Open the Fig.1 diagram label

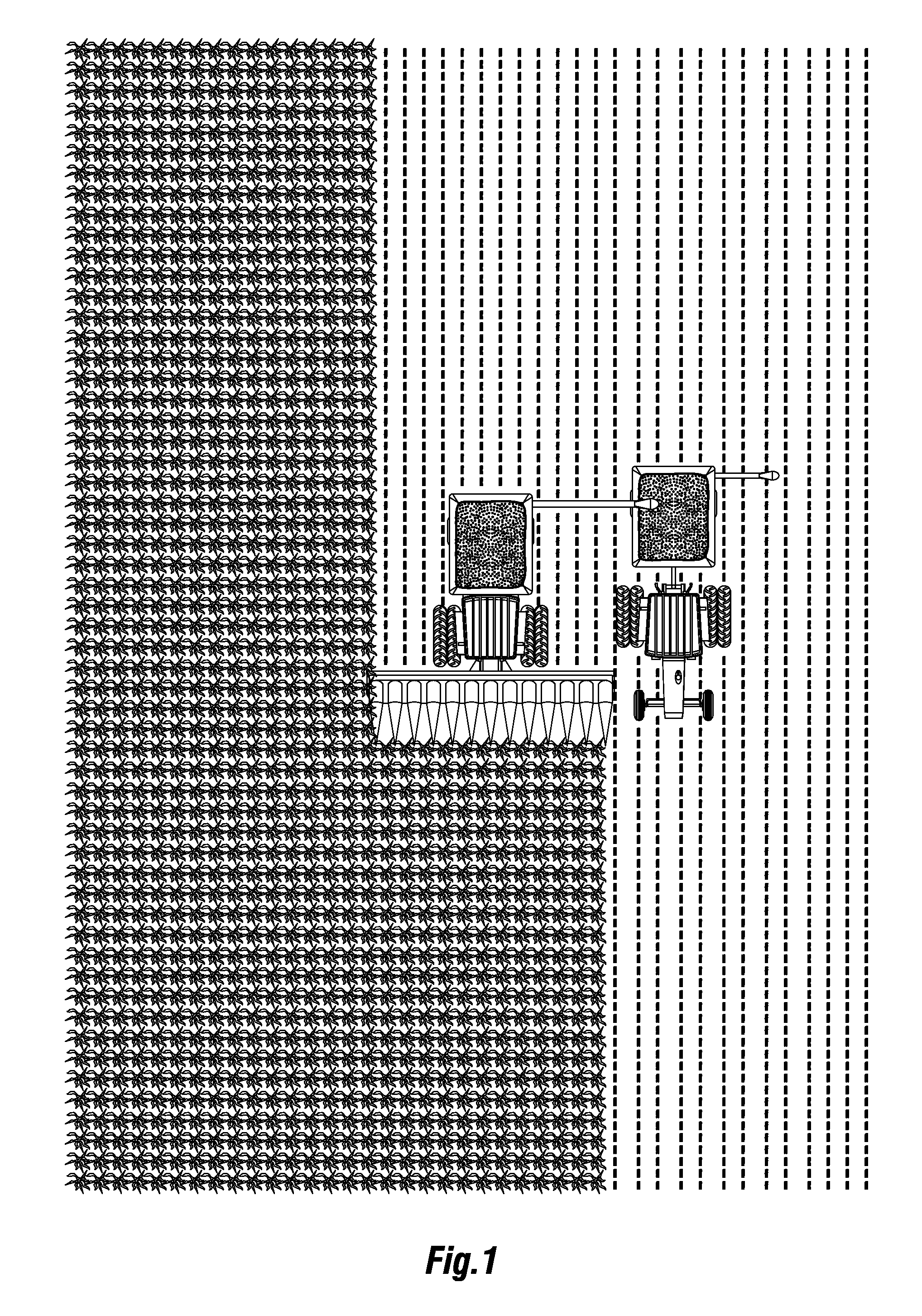pyautogui.click(x=462, y=1261)
